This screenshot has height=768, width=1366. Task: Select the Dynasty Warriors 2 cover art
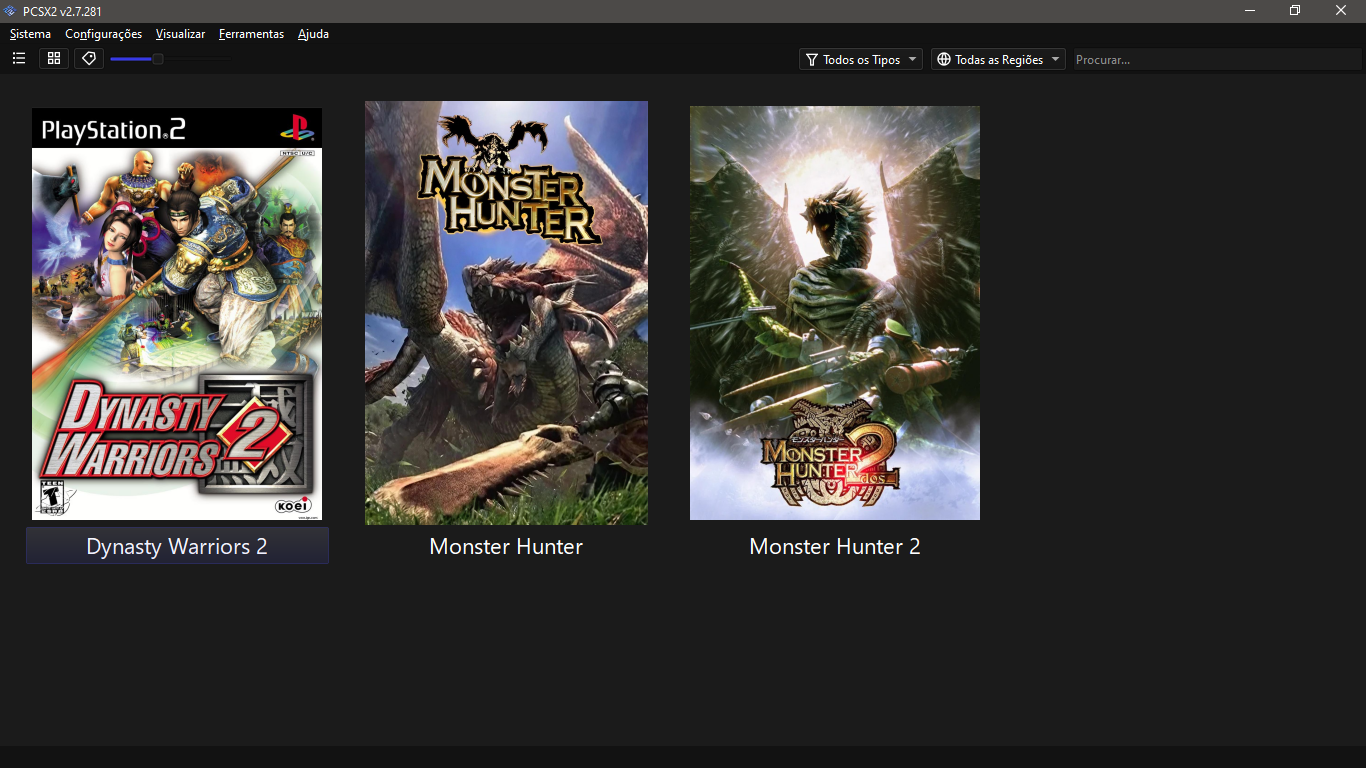(177, 314)
